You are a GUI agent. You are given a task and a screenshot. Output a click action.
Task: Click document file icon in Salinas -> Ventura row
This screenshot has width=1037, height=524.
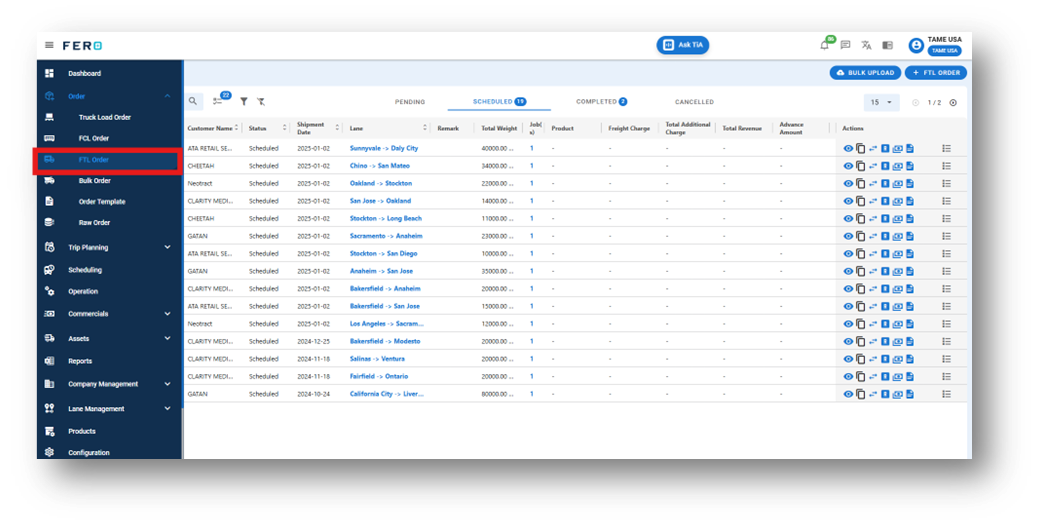click(910, 359)
